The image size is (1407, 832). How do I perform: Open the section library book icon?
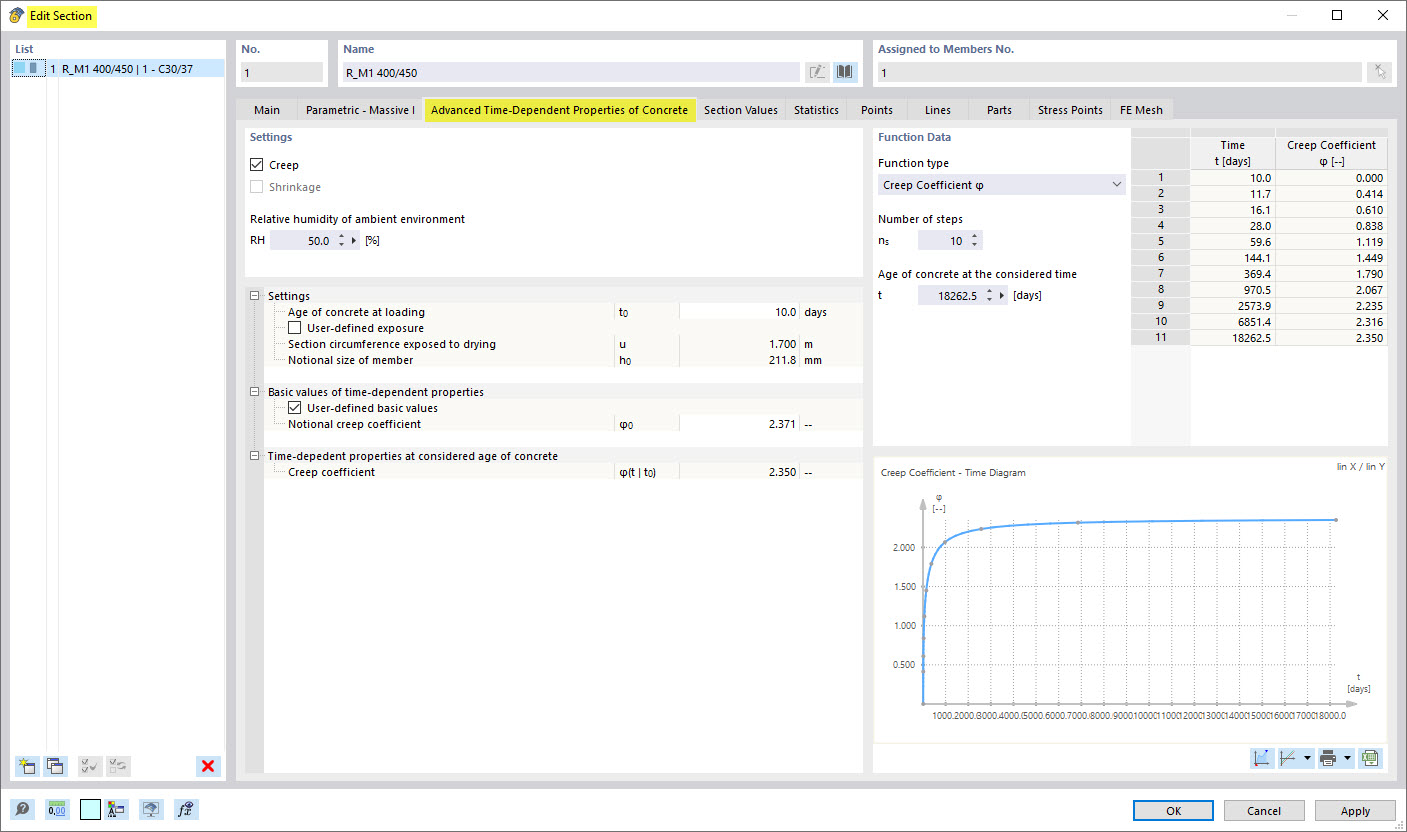coord(846,72)
